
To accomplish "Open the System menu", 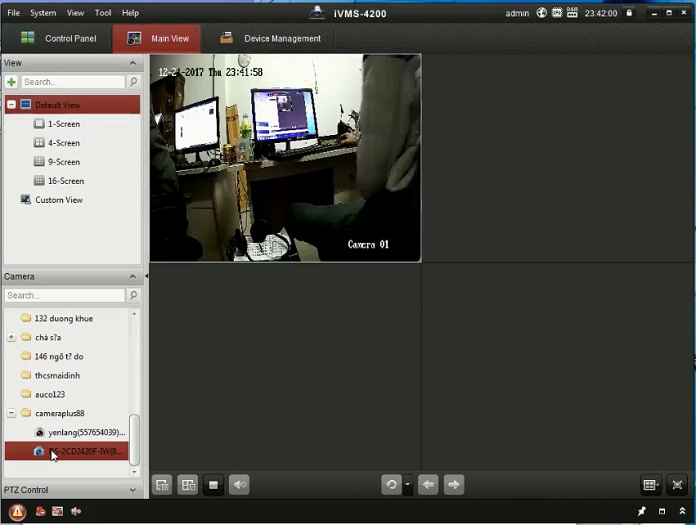I will tap(43, 13).
